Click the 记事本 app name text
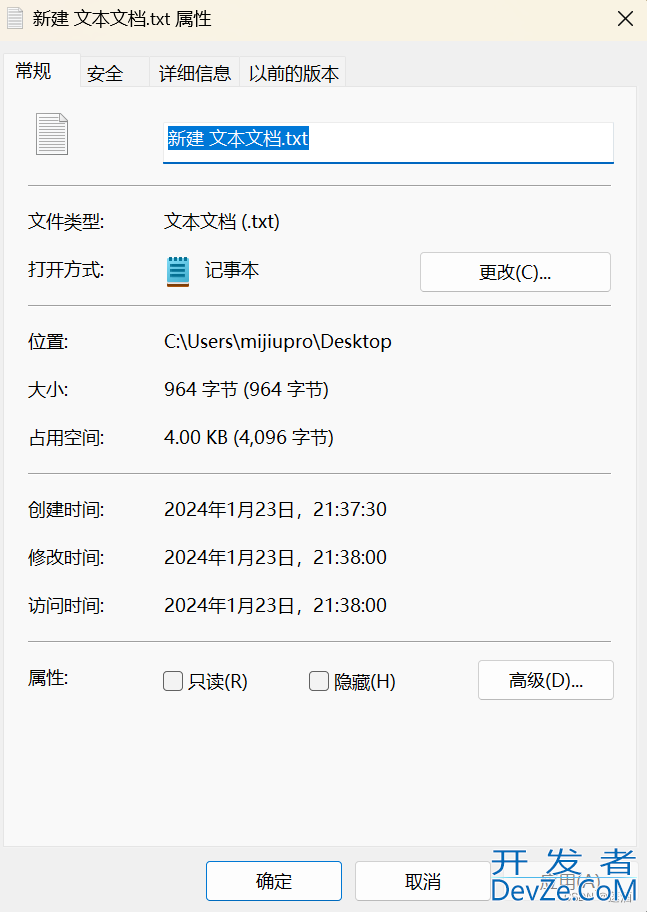This screenshot has height=912, width=647. click(x=232, y=270)
